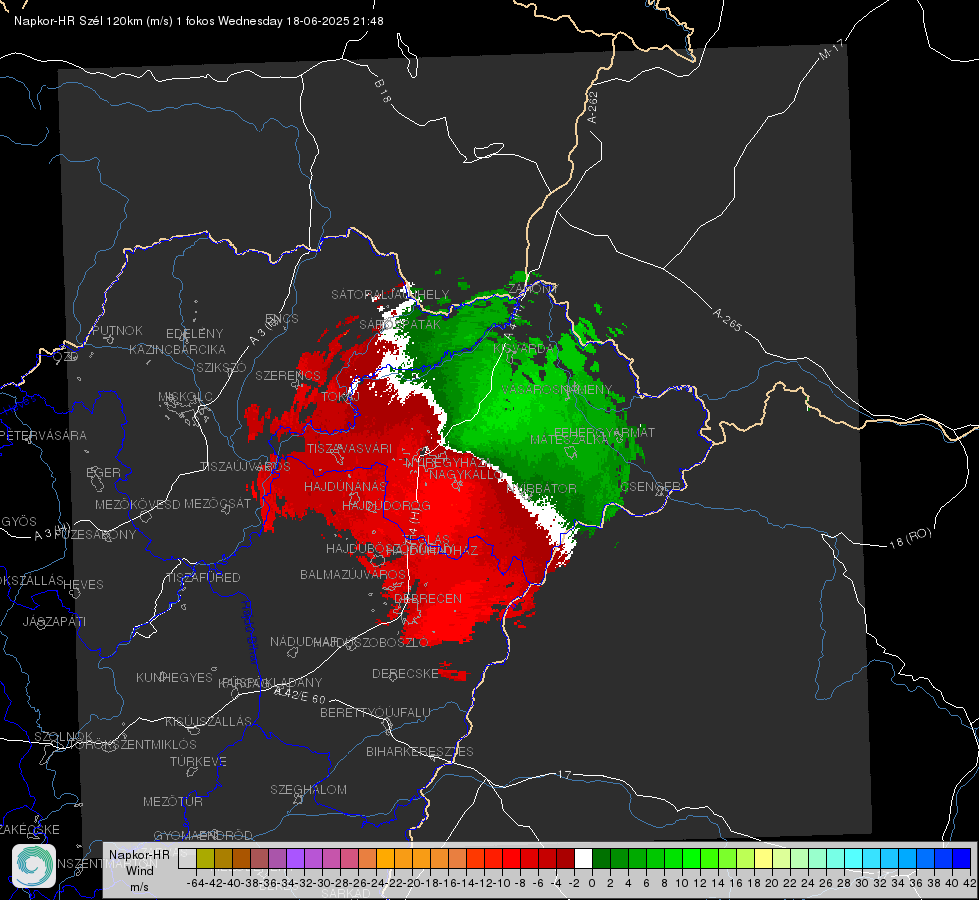Select the A-262 road label
Image resolution: width=979 pixels, height=900 pixels.
(x=593, y=107)
